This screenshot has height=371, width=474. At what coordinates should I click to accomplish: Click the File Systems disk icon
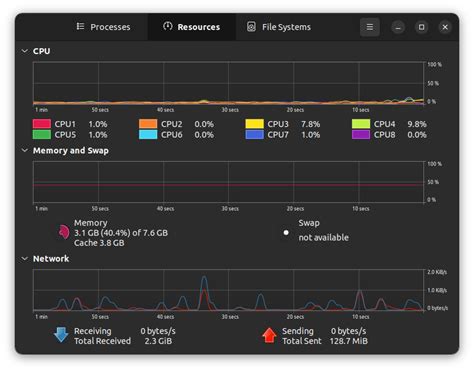pos(251,27)
